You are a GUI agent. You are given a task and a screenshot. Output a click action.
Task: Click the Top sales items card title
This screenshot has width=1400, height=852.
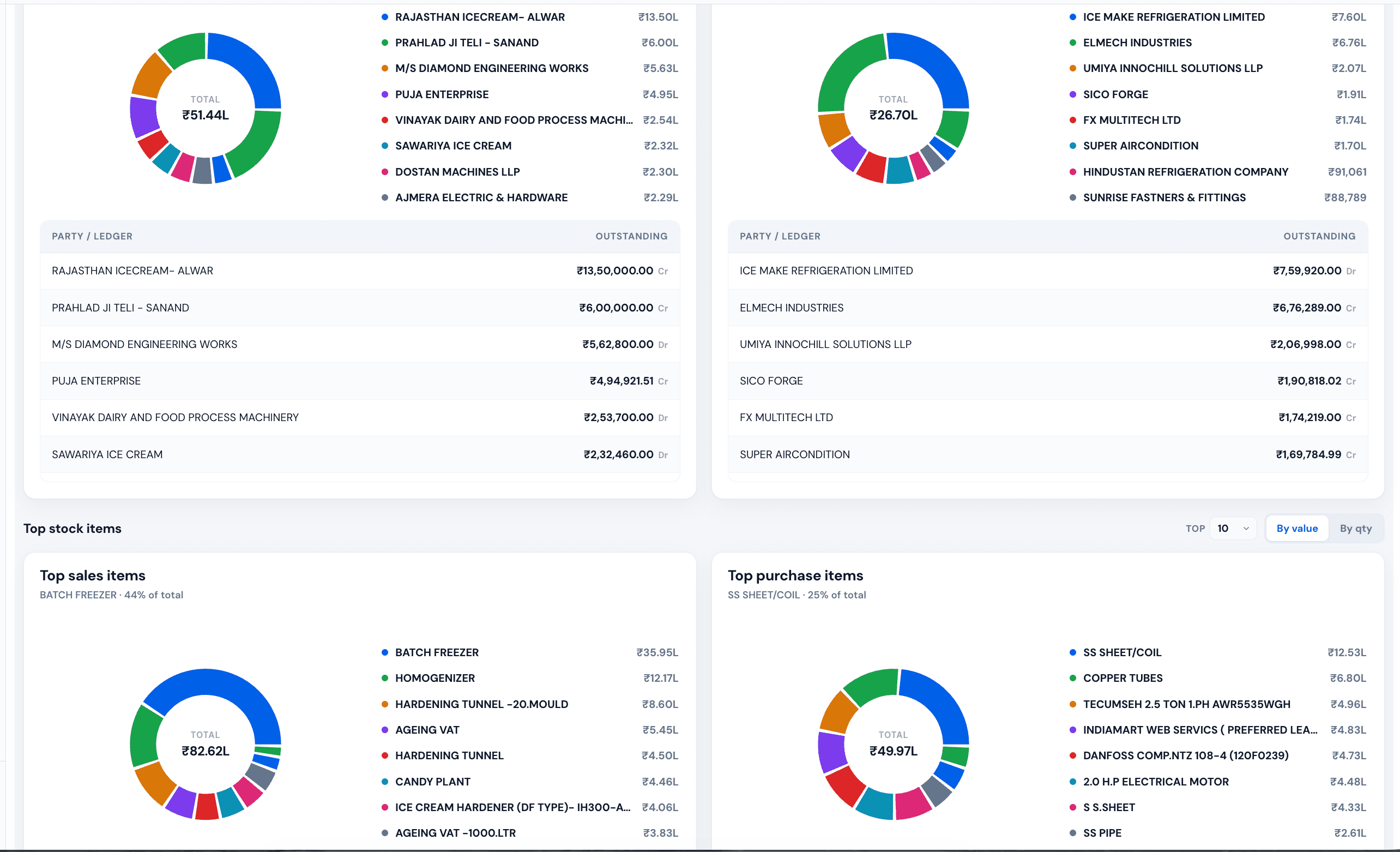click(x=93, y=575)
